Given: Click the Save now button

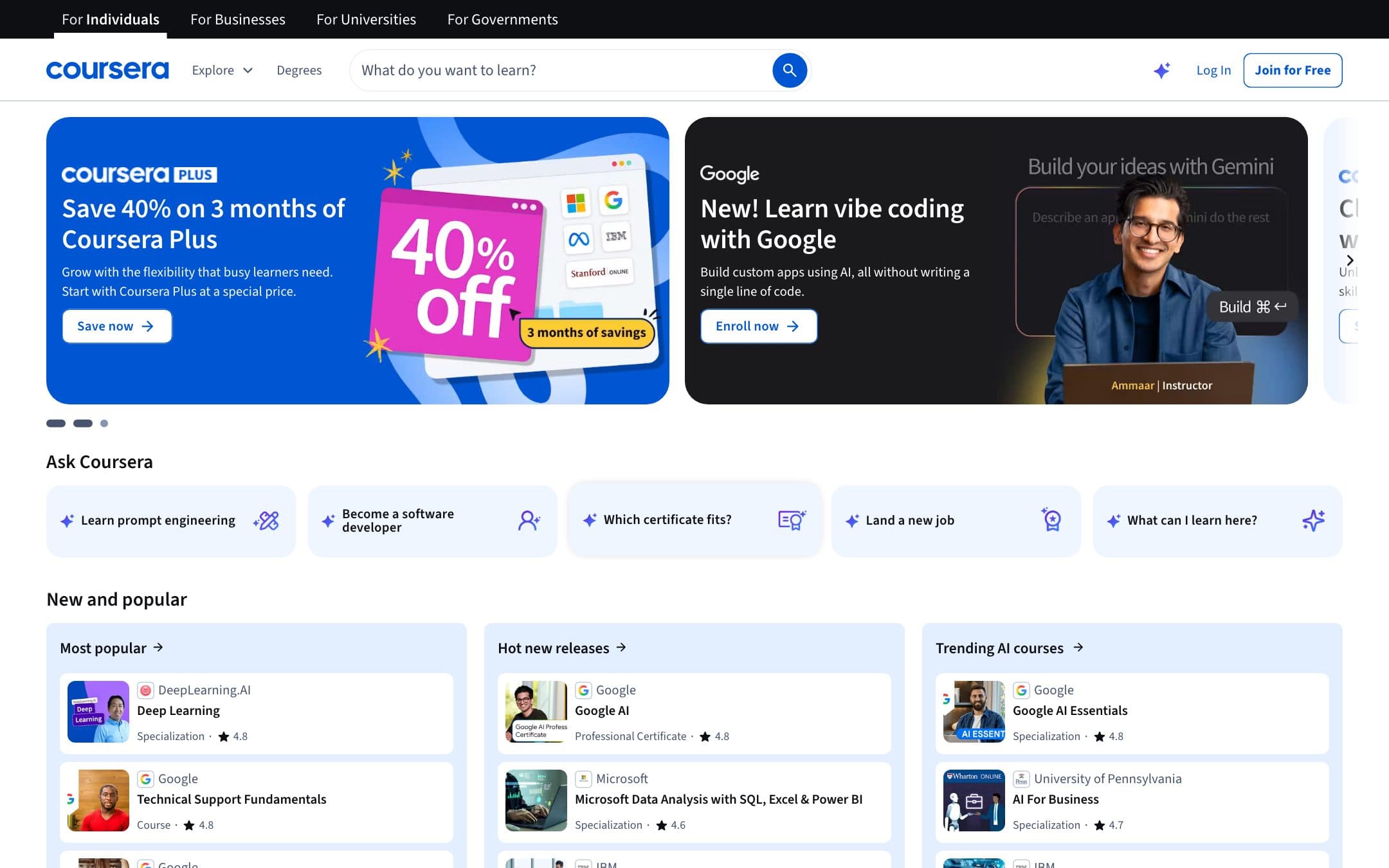Looking at the screenshot, I should [117, 326].
